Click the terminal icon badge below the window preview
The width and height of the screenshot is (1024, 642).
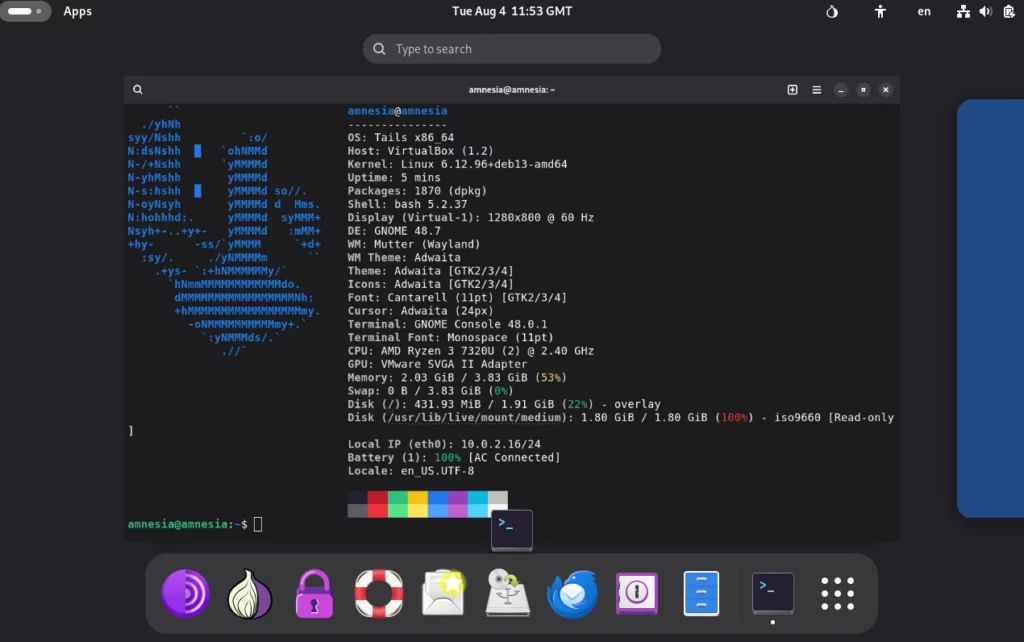pyautogui.click(x=512, y=530)
